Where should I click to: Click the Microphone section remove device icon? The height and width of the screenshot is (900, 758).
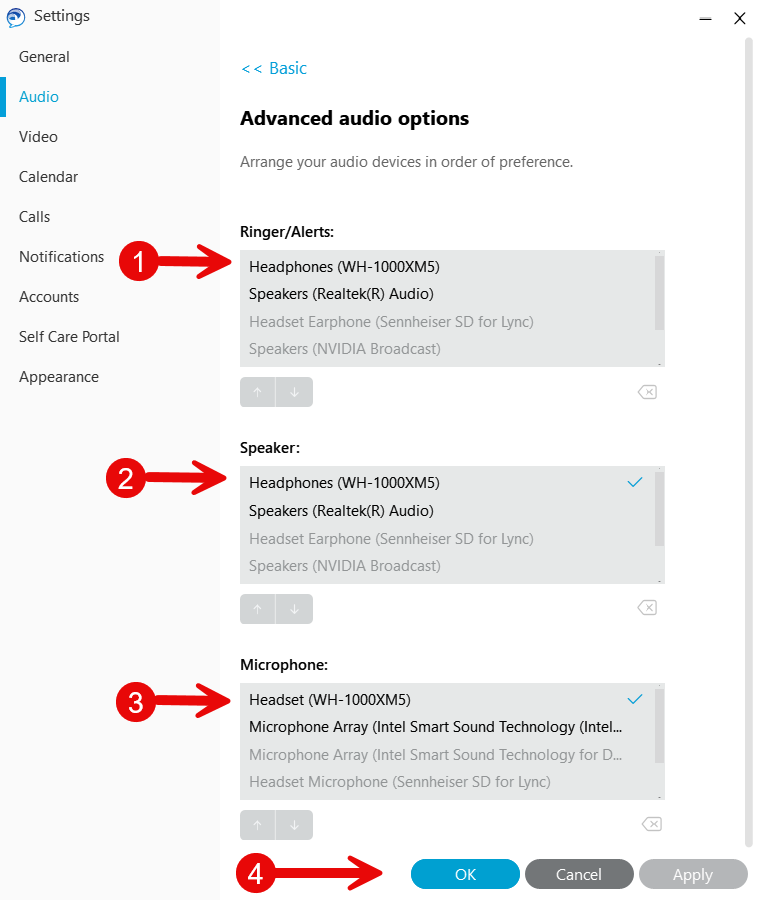[651, 824]
